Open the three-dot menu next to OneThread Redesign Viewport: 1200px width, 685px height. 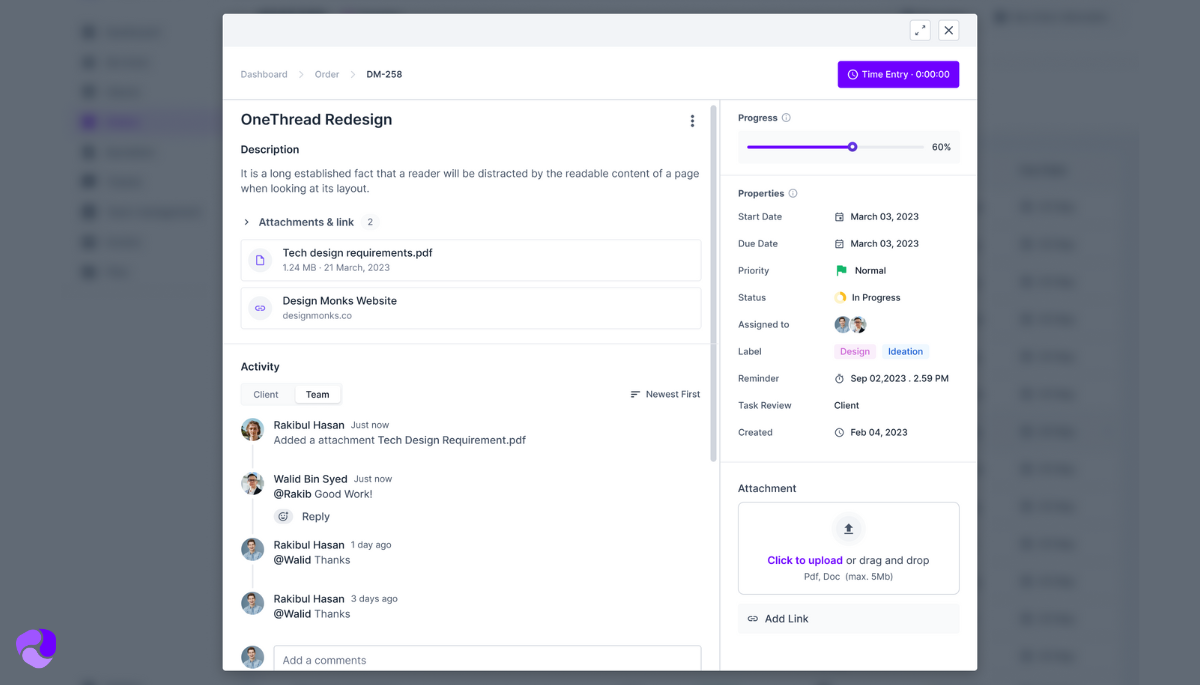(x=692, y=120)
